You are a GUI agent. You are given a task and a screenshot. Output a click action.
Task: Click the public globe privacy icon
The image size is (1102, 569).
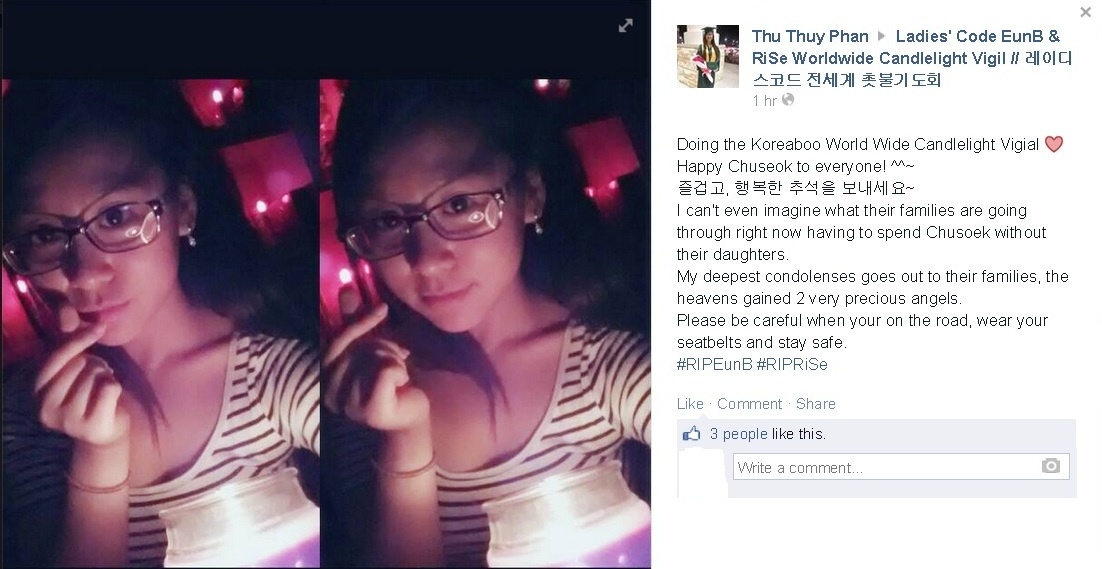pyautogui.click(x=788, y=100)
